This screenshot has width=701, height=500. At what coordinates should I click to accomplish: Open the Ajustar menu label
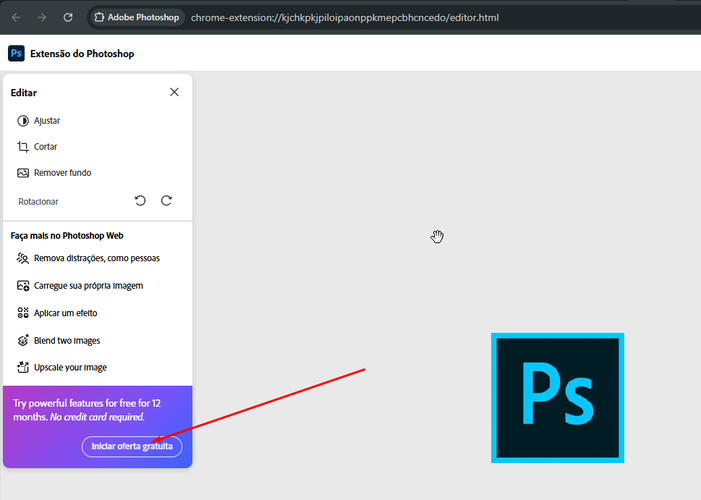tap(47, 121)
